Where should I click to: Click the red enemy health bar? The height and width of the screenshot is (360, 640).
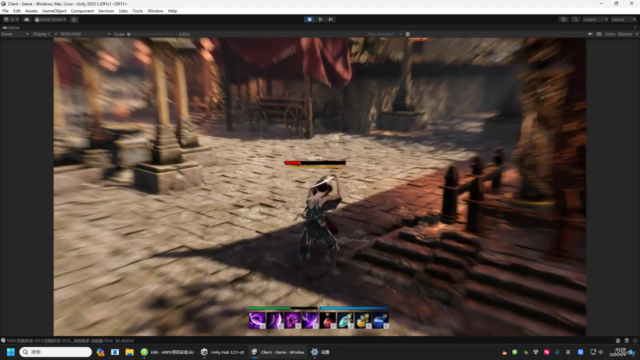315,163
